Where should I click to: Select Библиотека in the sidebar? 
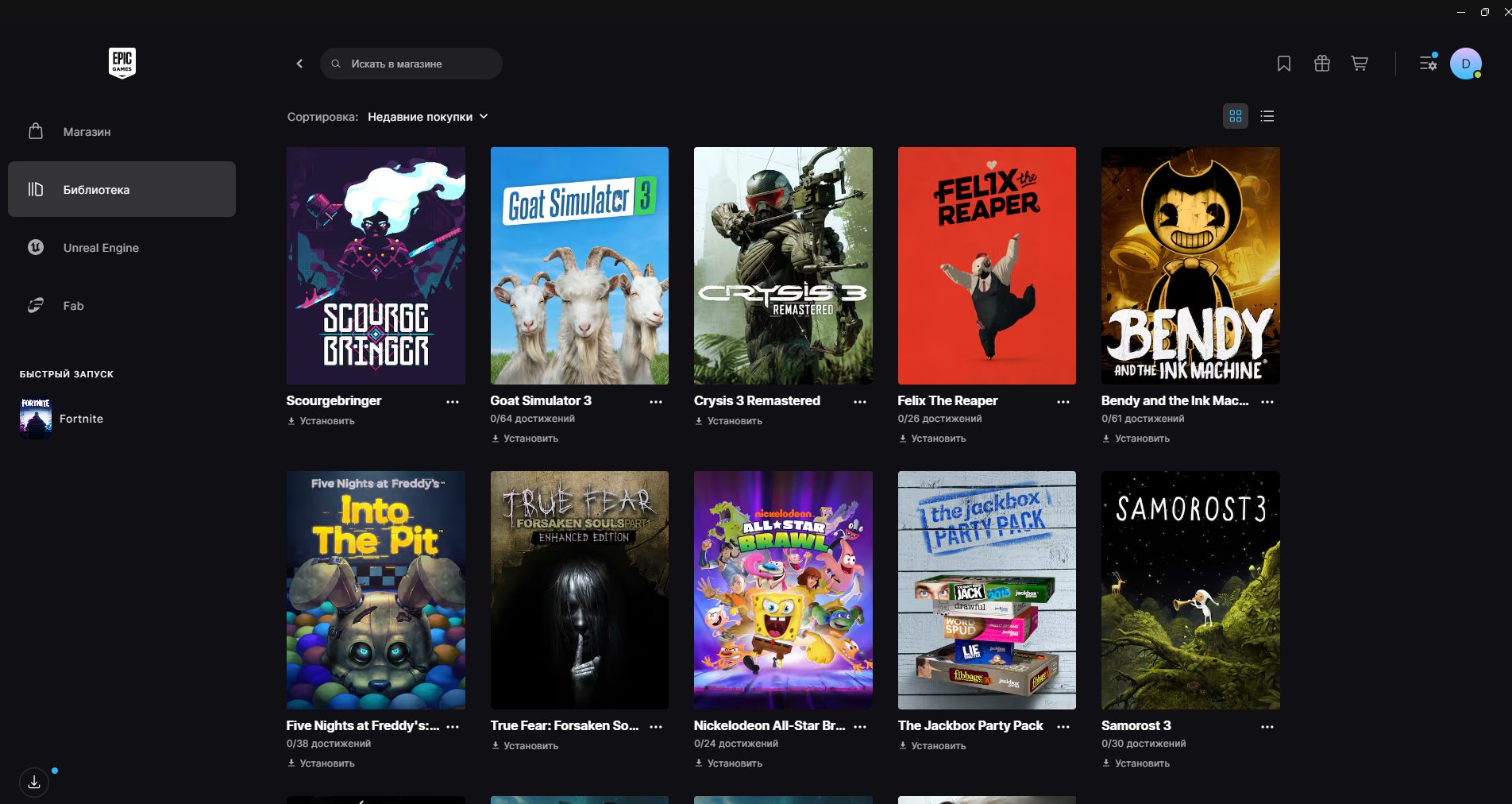(121, 189)
